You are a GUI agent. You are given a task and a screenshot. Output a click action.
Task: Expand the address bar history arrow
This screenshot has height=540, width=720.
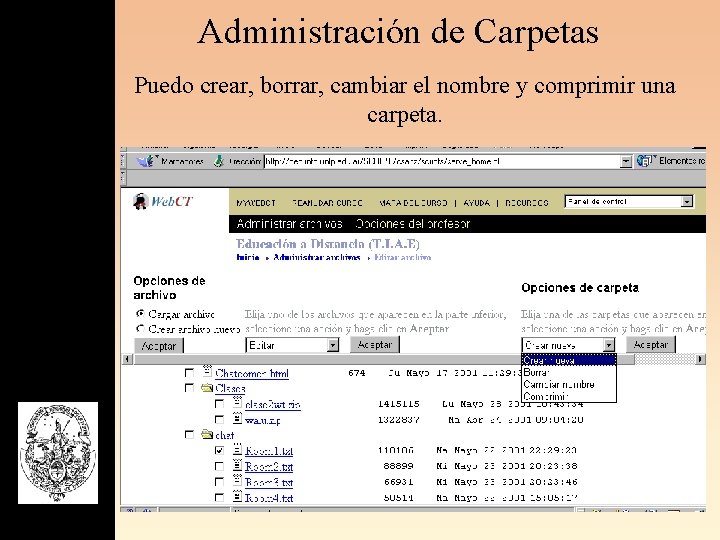coord(626,162)
